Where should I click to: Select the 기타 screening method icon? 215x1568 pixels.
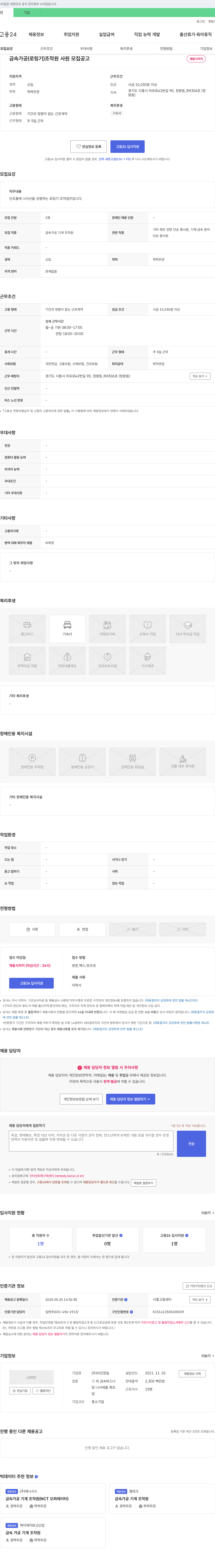click(183, 929)
